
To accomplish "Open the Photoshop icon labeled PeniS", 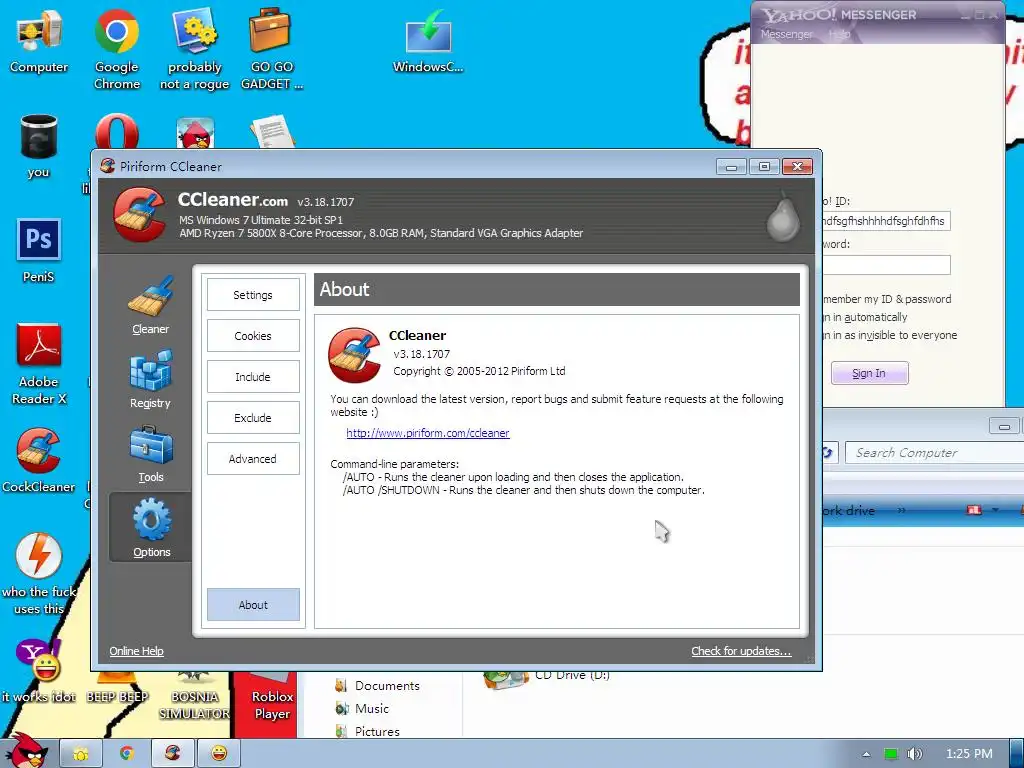I will pyautogui.click(x=39, y=251).
